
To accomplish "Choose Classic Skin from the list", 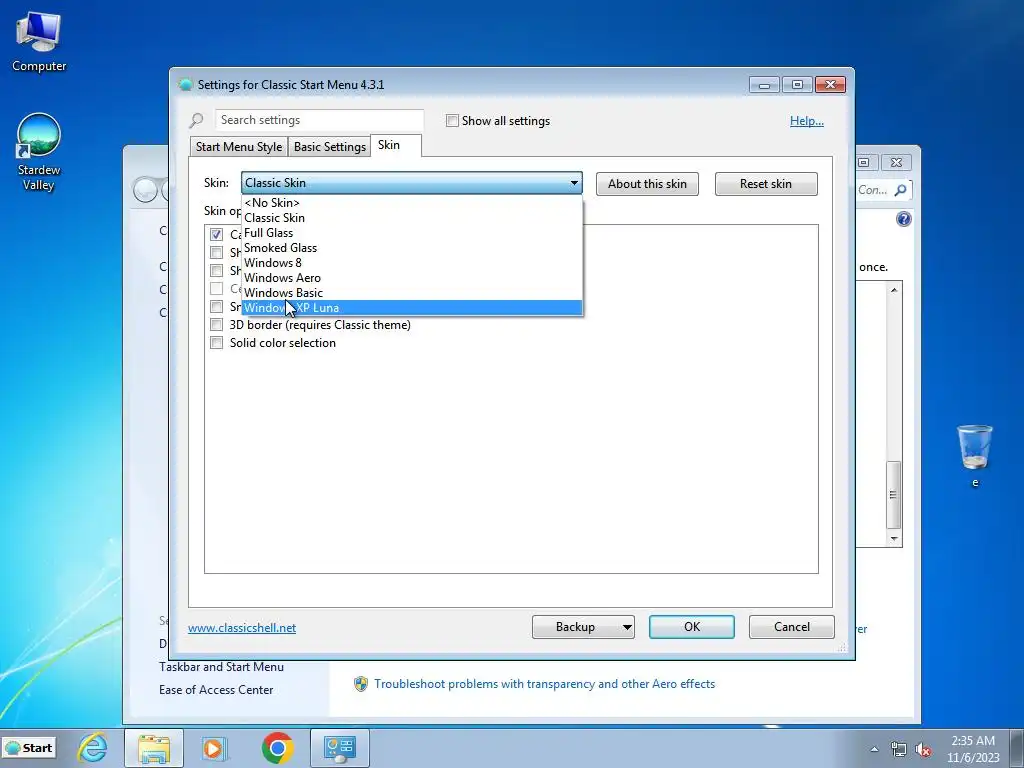I will 411,217.
